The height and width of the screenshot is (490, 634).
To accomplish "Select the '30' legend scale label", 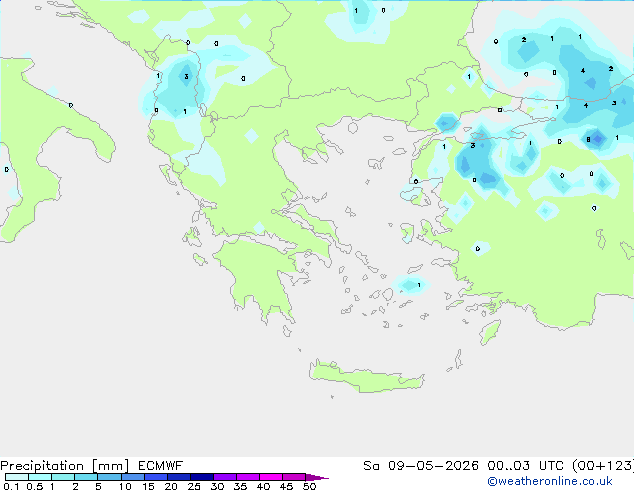I will pos(217,486).
